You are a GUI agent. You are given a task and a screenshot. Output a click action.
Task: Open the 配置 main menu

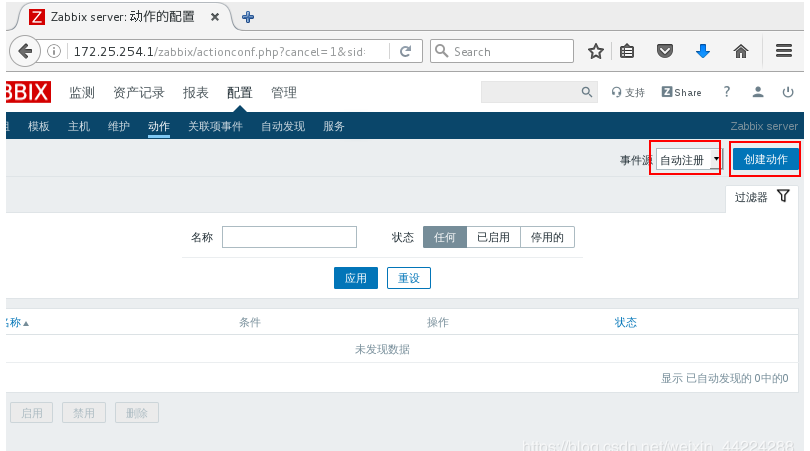(x=240, y=92)
